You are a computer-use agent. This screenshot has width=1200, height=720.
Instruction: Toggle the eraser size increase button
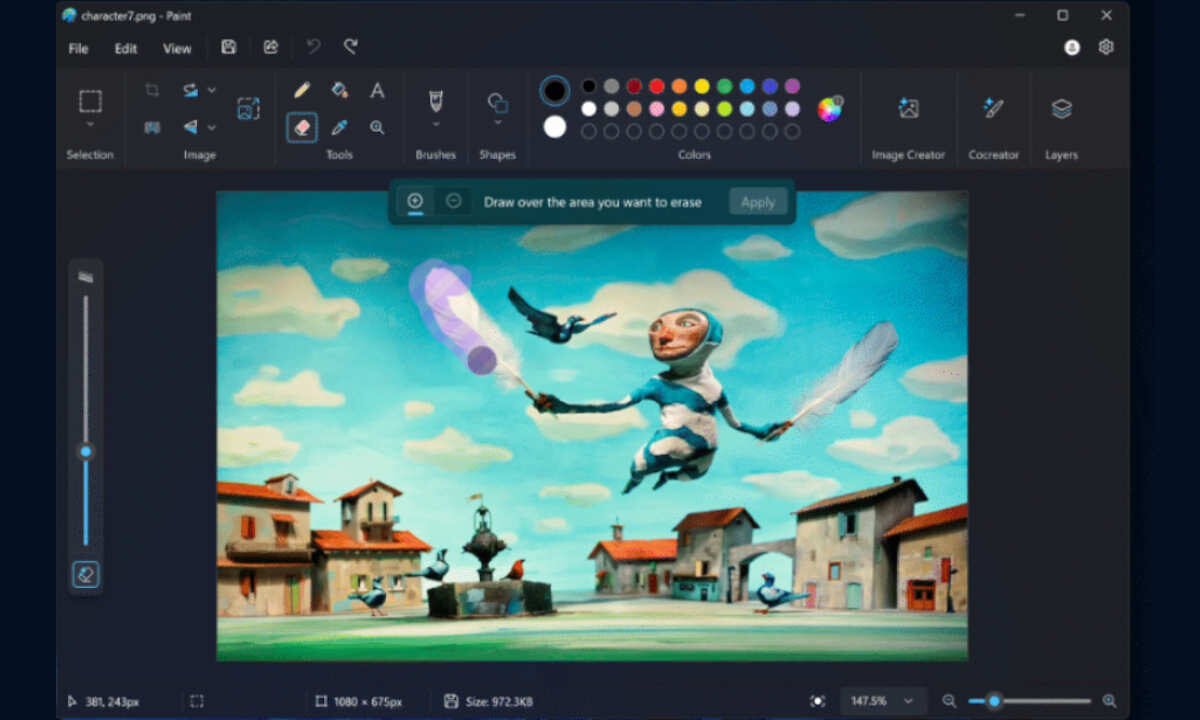(415, 201)
